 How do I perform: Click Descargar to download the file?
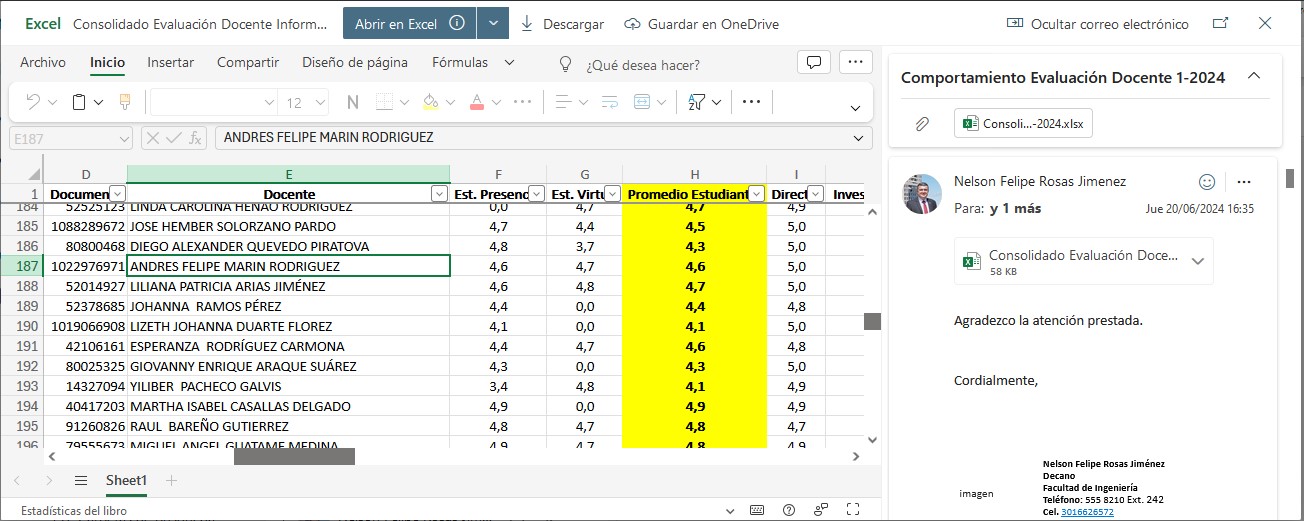click(562, 24)
